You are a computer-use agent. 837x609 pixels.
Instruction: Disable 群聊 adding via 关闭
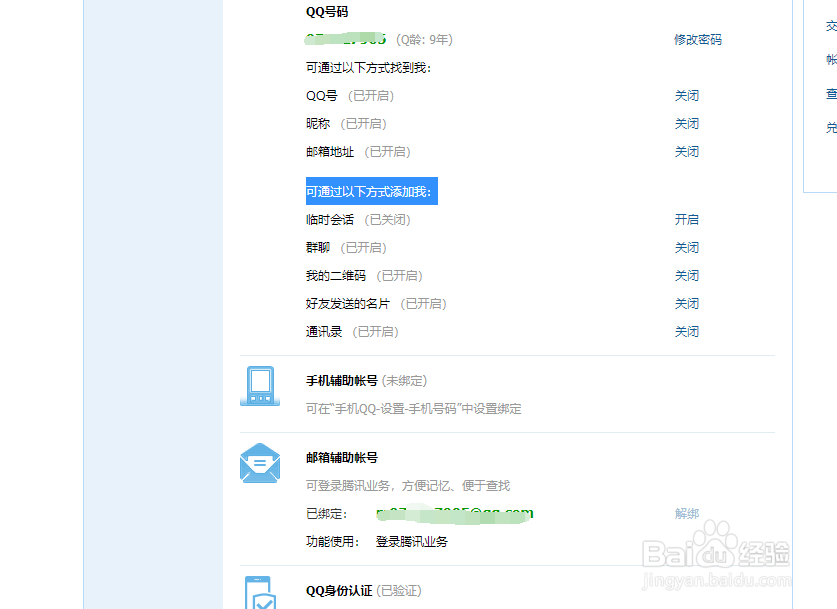pyautogui.click(x=686, y=248)
